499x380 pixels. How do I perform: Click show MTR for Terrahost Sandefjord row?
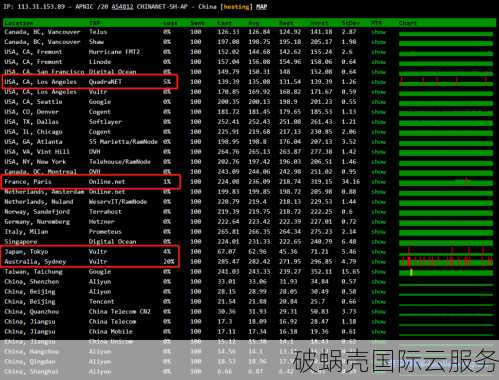[x=378, y=212]
